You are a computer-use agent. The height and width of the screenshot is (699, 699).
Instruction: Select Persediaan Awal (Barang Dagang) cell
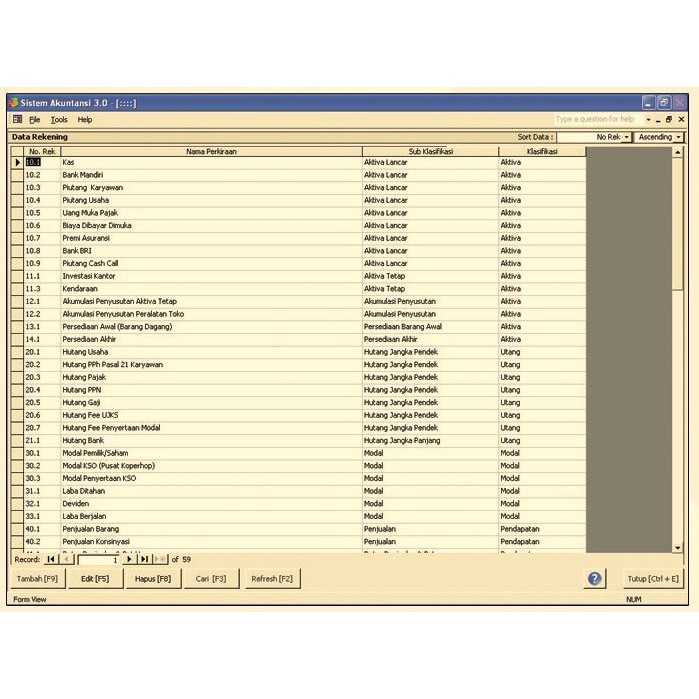[211, 326]
